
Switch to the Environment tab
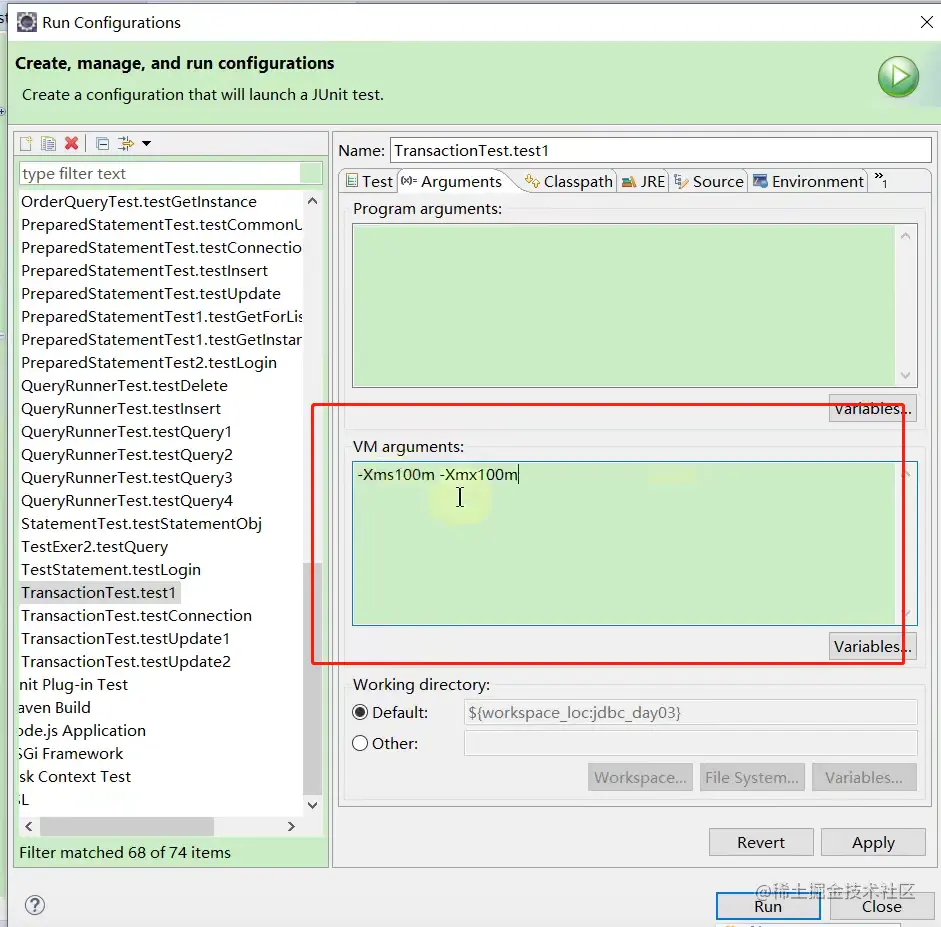tap(808, 181)
